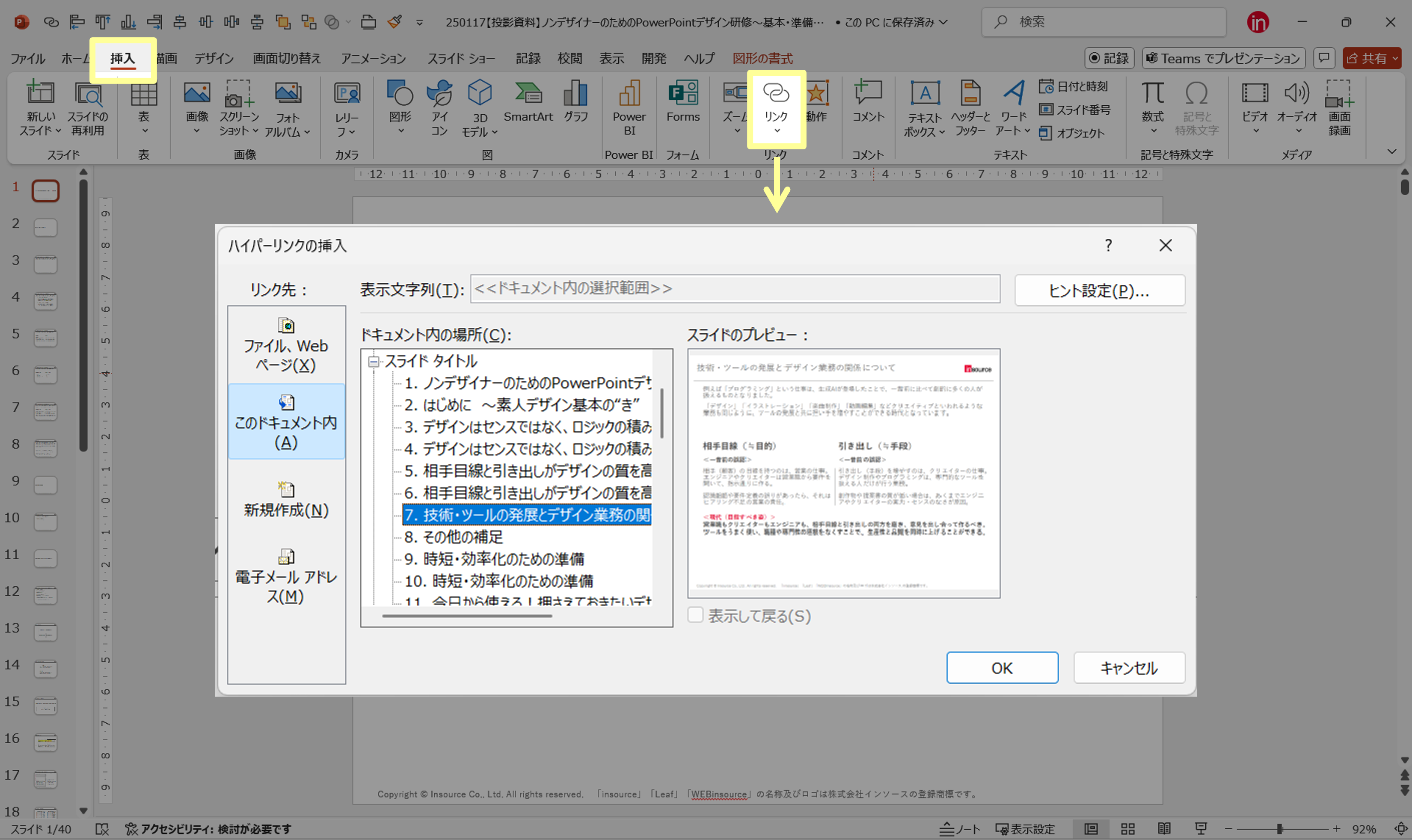
Task: Insert a グラフ chart
Action: pos(575,102)
